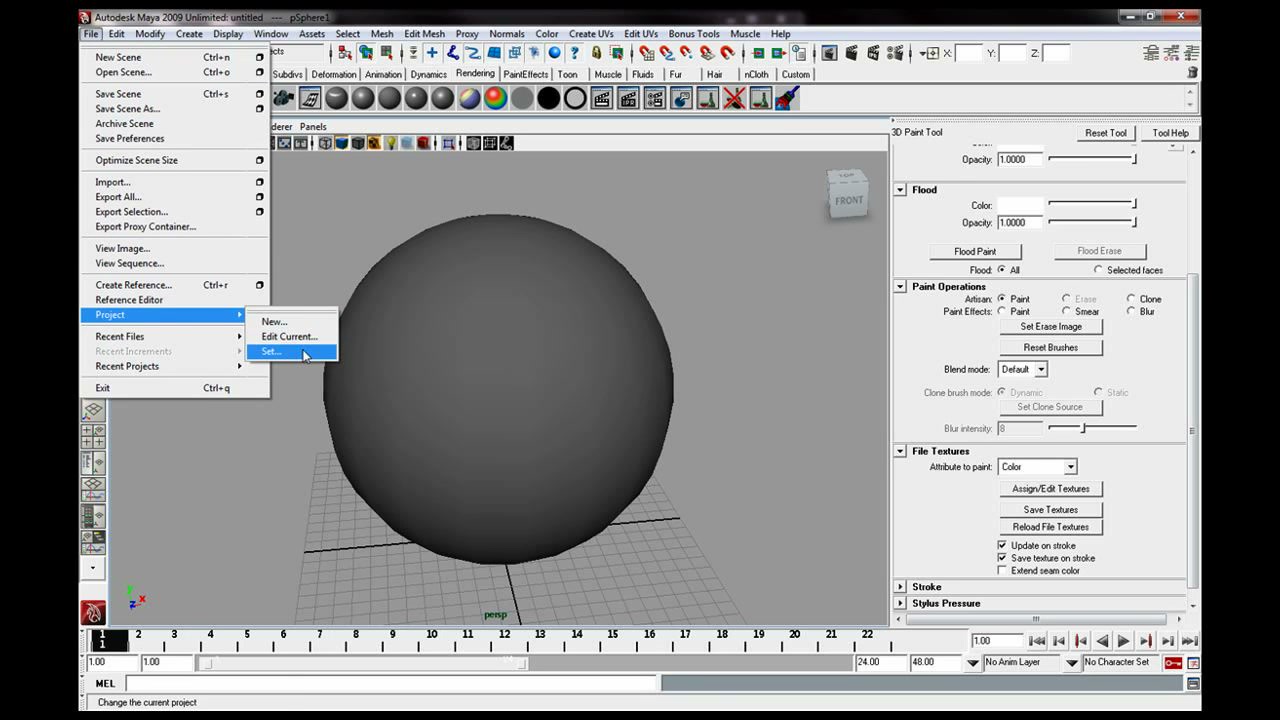The image size is (1280, 720).
Task: Collapse the Flood section
Action: (900, 190)
